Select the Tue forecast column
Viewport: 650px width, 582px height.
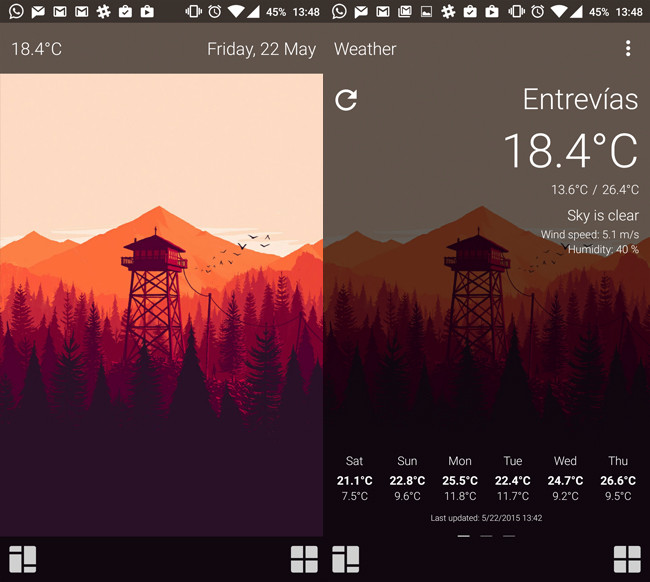tap(513, 478)
